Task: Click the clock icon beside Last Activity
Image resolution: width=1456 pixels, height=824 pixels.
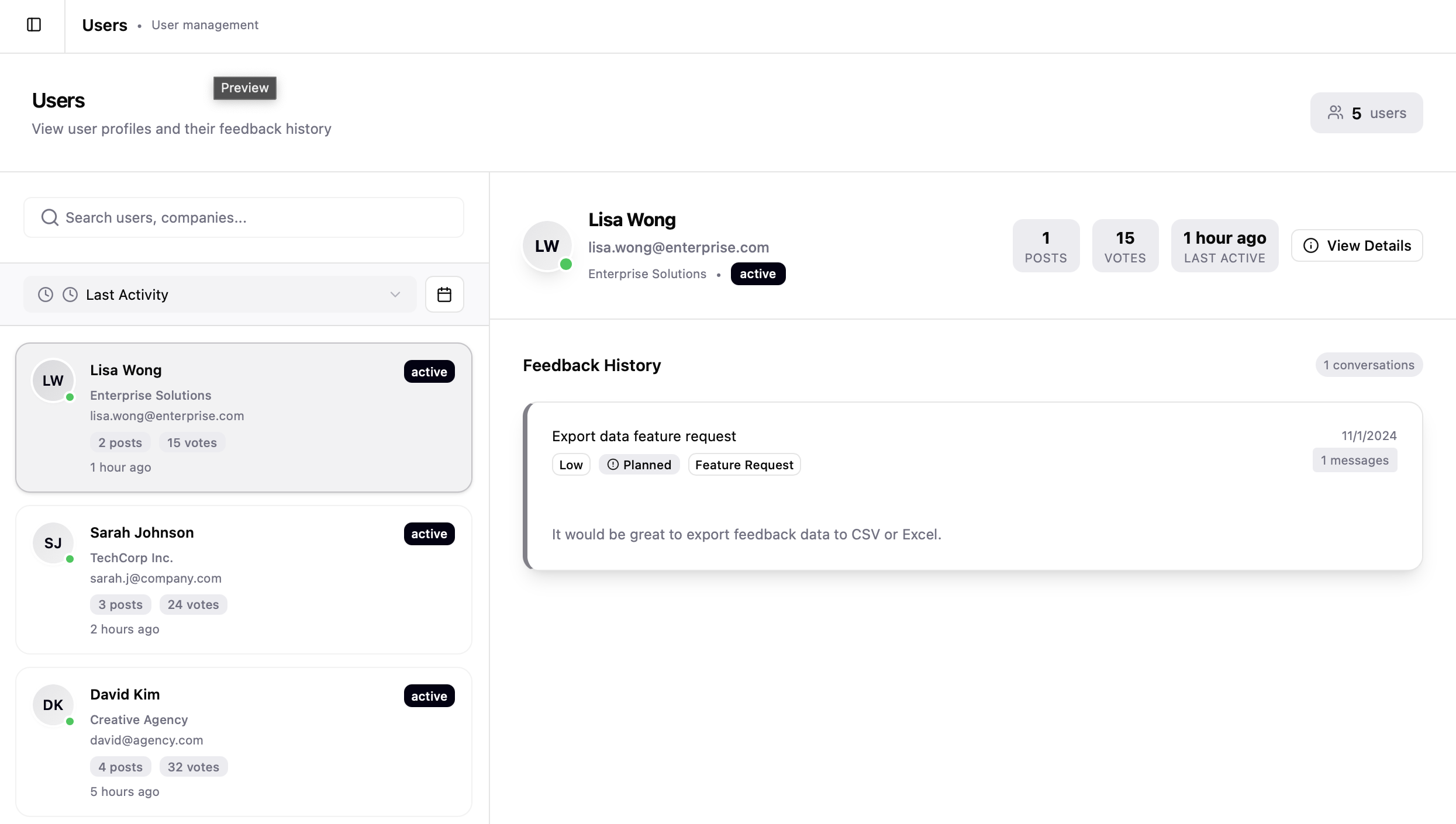Action: [70, 295]
